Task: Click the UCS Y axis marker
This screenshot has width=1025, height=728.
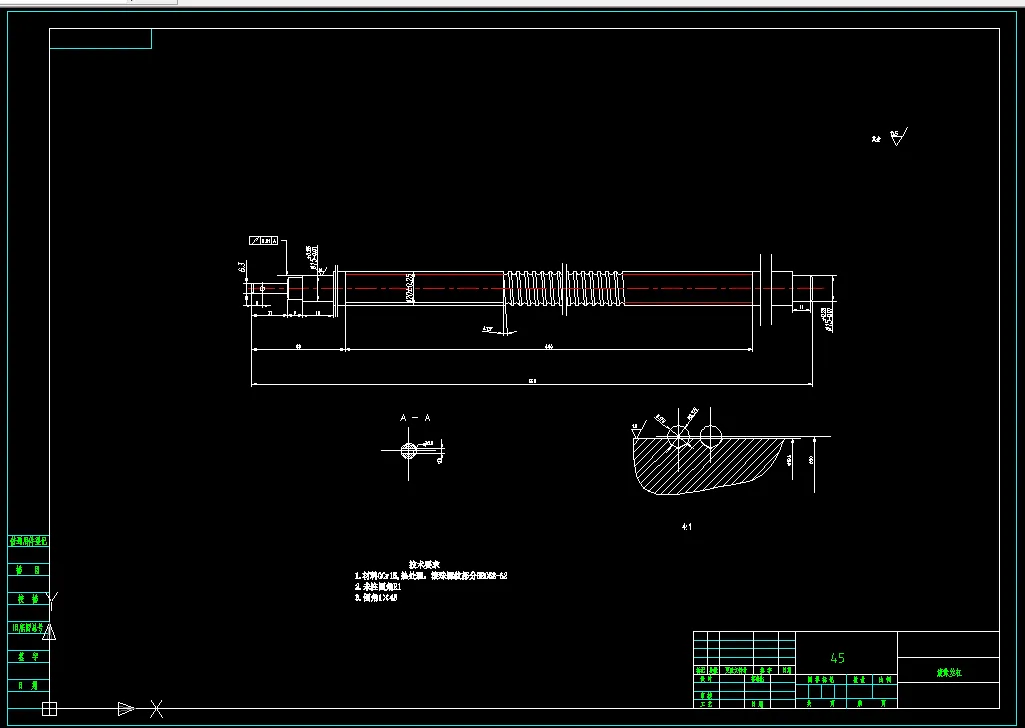Action: [x=52, y=600]
